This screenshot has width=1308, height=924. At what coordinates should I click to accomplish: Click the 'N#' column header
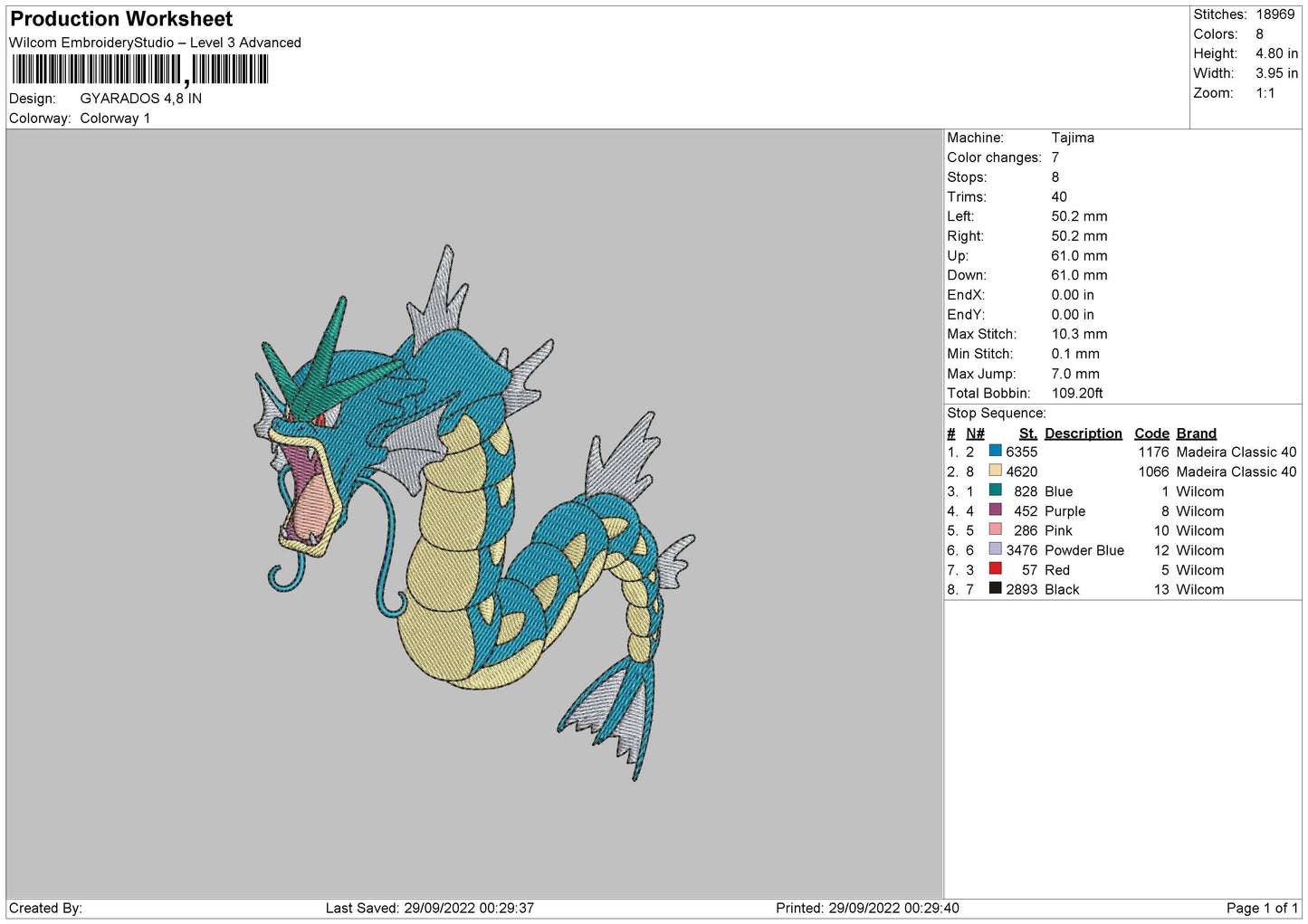pyautogui.click(x=975, y=433)
